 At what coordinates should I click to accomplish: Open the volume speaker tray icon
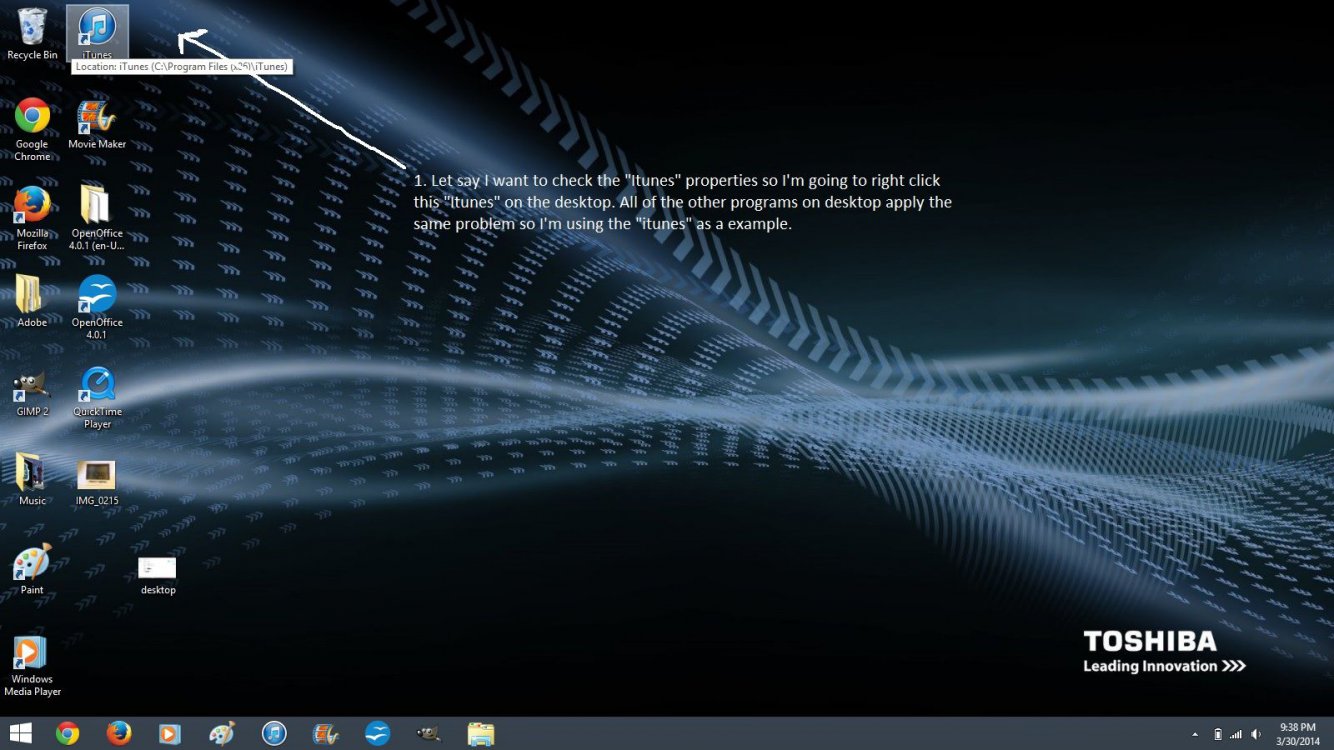pyautogui.click(x=1254, y=734)
